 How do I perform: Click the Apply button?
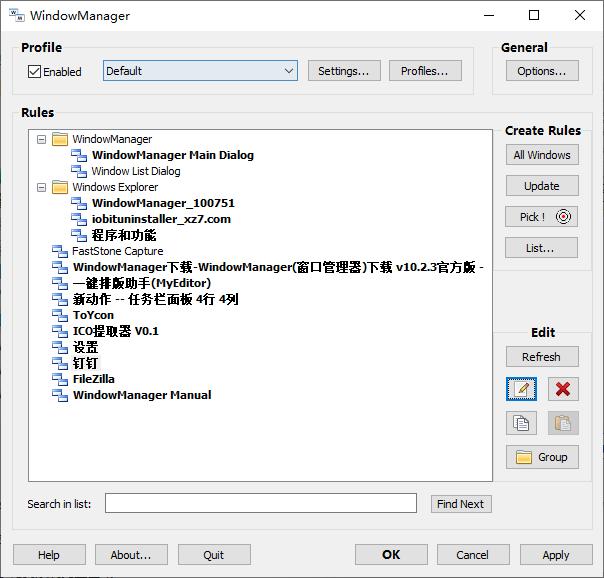click(x=556, y=555)
